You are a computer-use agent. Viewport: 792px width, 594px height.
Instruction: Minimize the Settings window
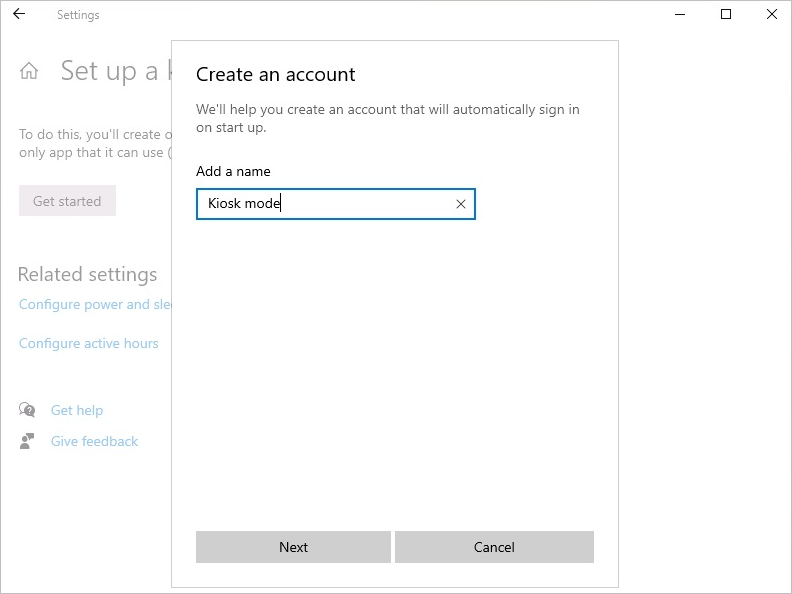[x=680, y=14]
